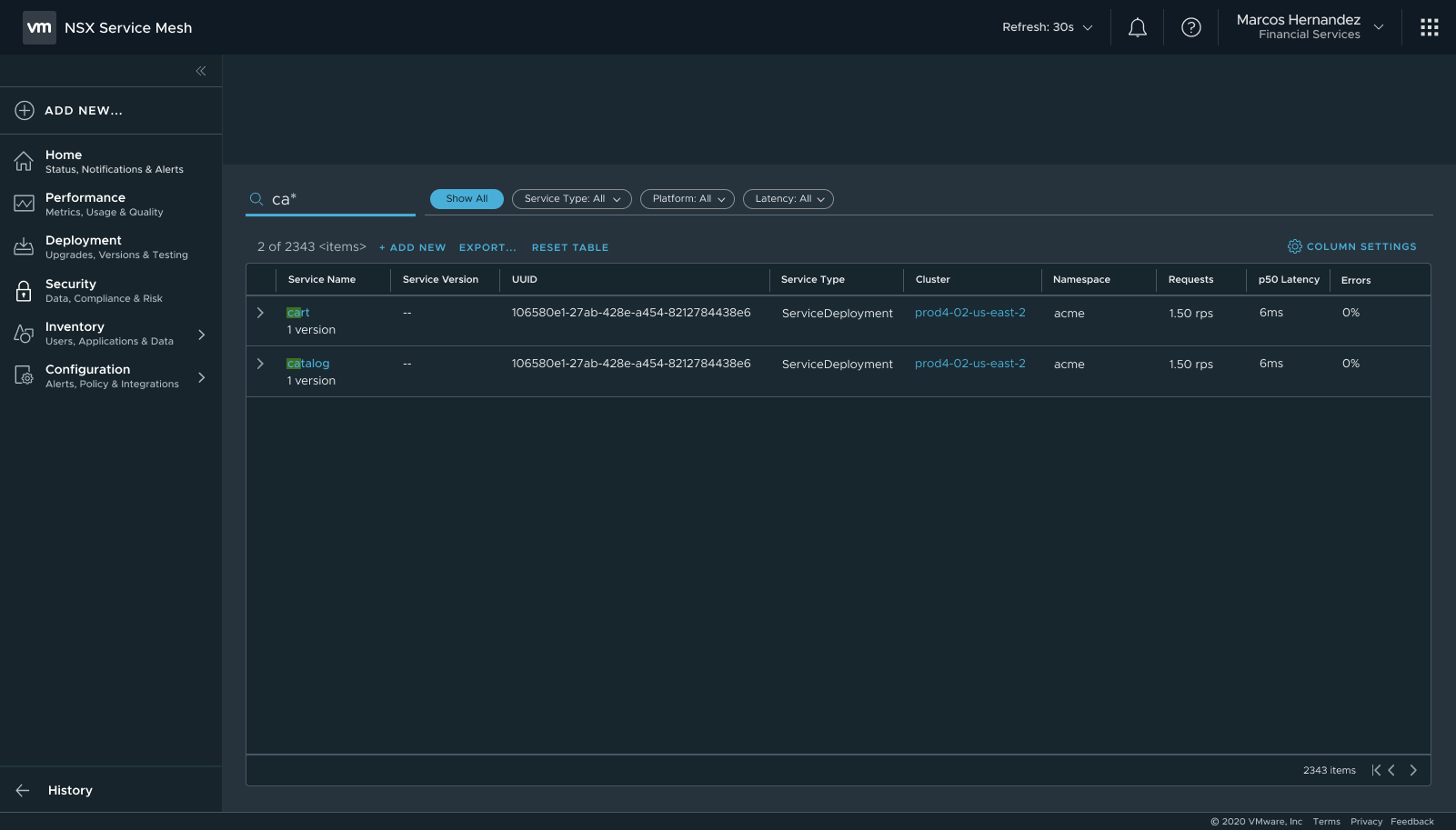This screenshot has width=1456, height=830.
Task: Toggle the Show All filter pill
Action: click(x=467, y=199)
